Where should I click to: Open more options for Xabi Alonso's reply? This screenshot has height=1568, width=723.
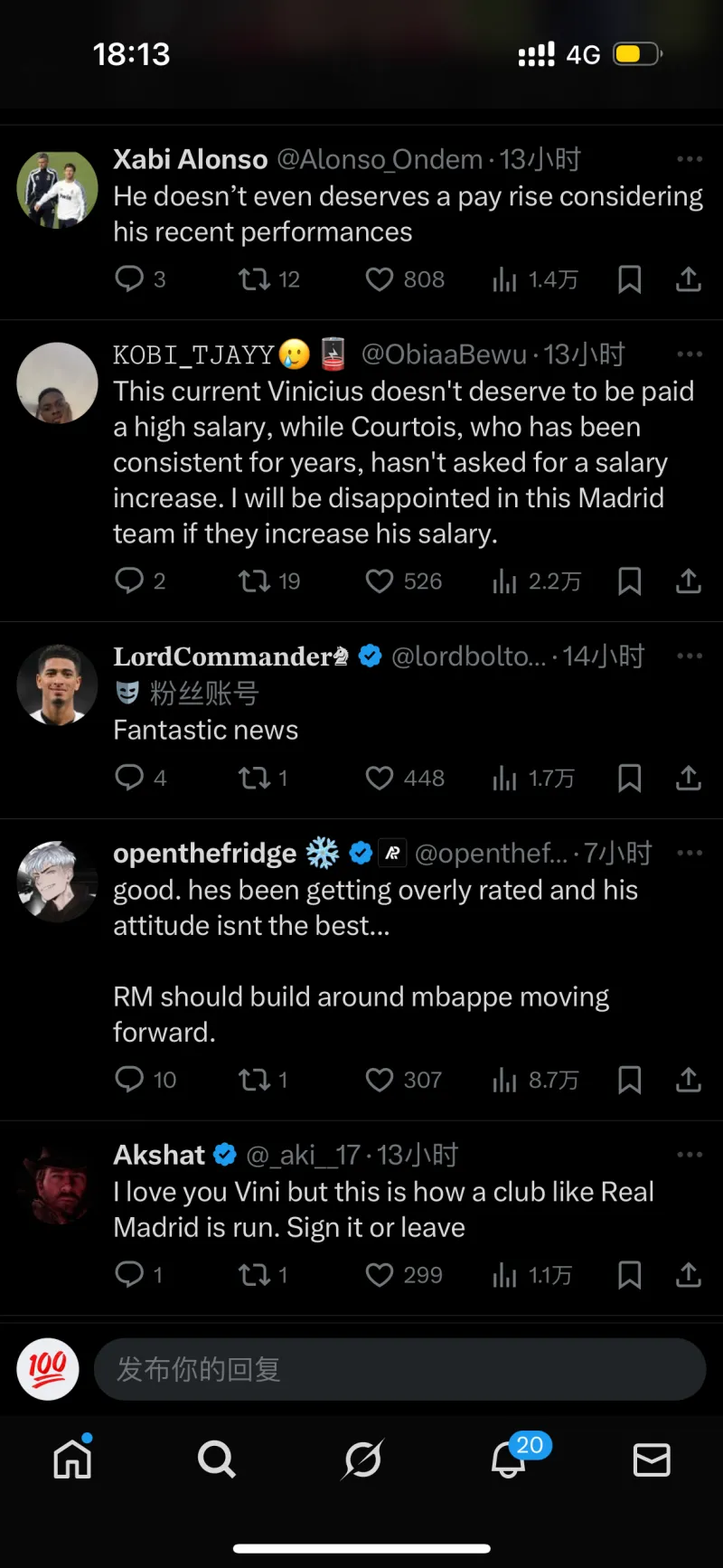(690, 159)
